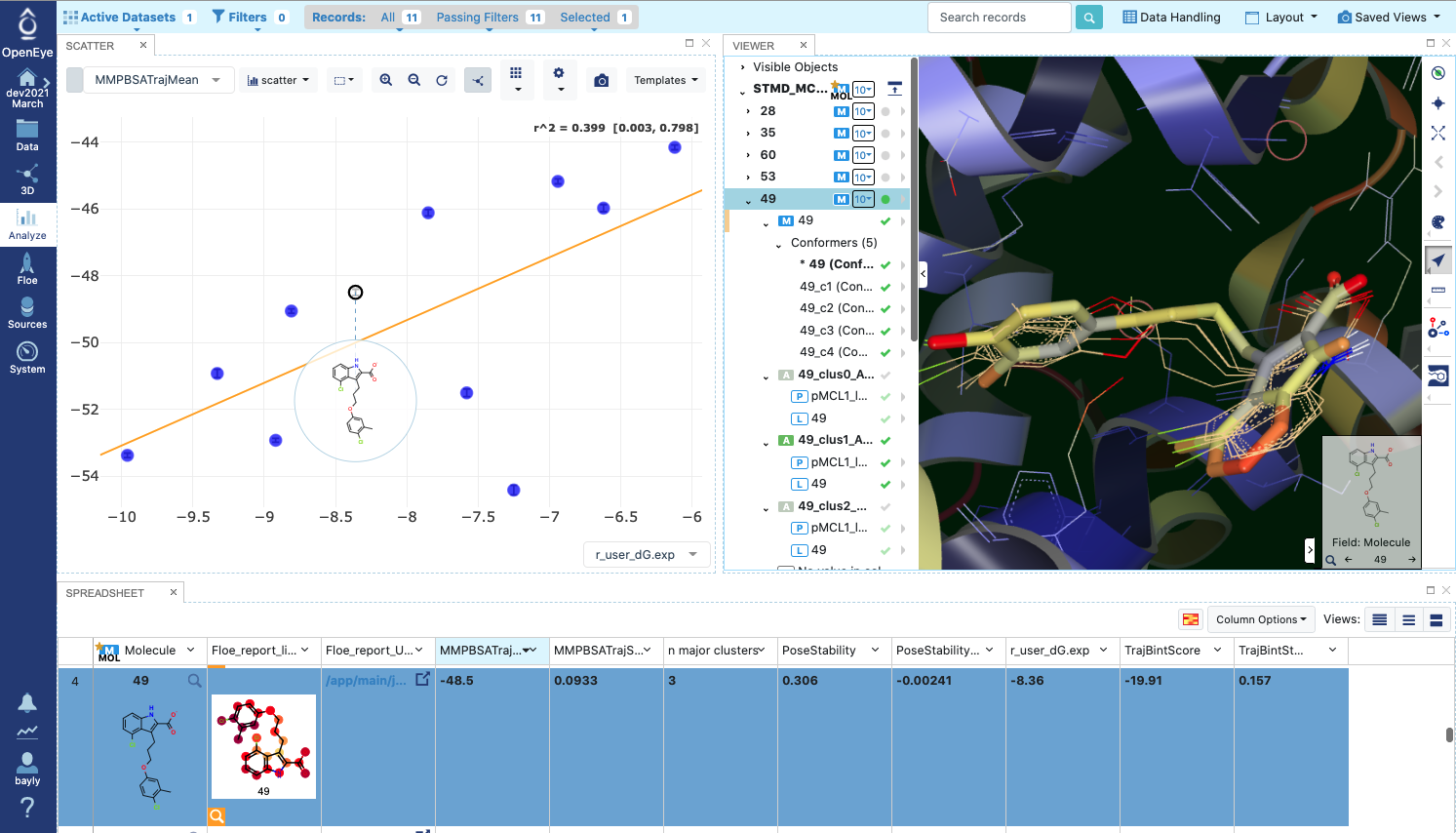Image resolution: width=1456 pixels, height=833 pixels.
Task: Open the Analyze section
Action: [27, 224]
